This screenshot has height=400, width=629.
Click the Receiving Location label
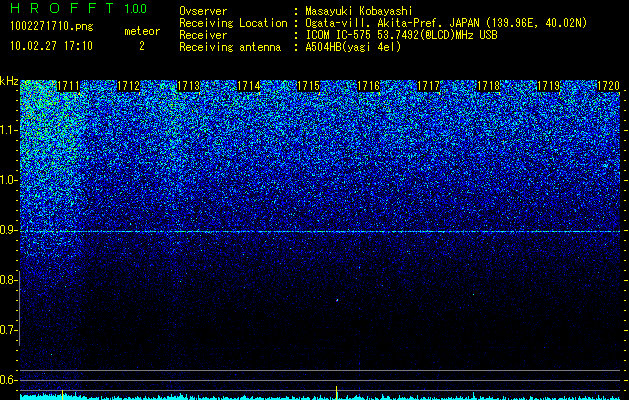click(x=233, y=23)
